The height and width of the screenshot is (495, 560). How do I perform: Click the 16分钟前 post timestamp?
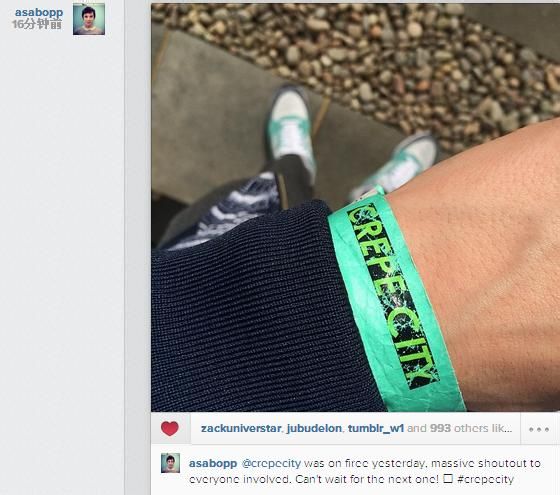pyautogui.click(x=37, y=24)
